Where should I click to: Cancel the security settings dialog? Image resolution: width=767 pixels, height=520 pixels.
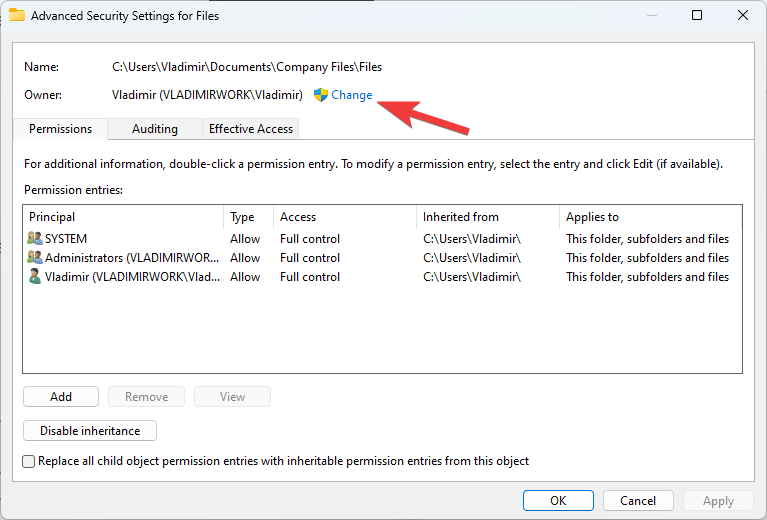pyautogui.click(x=638, y=501)
